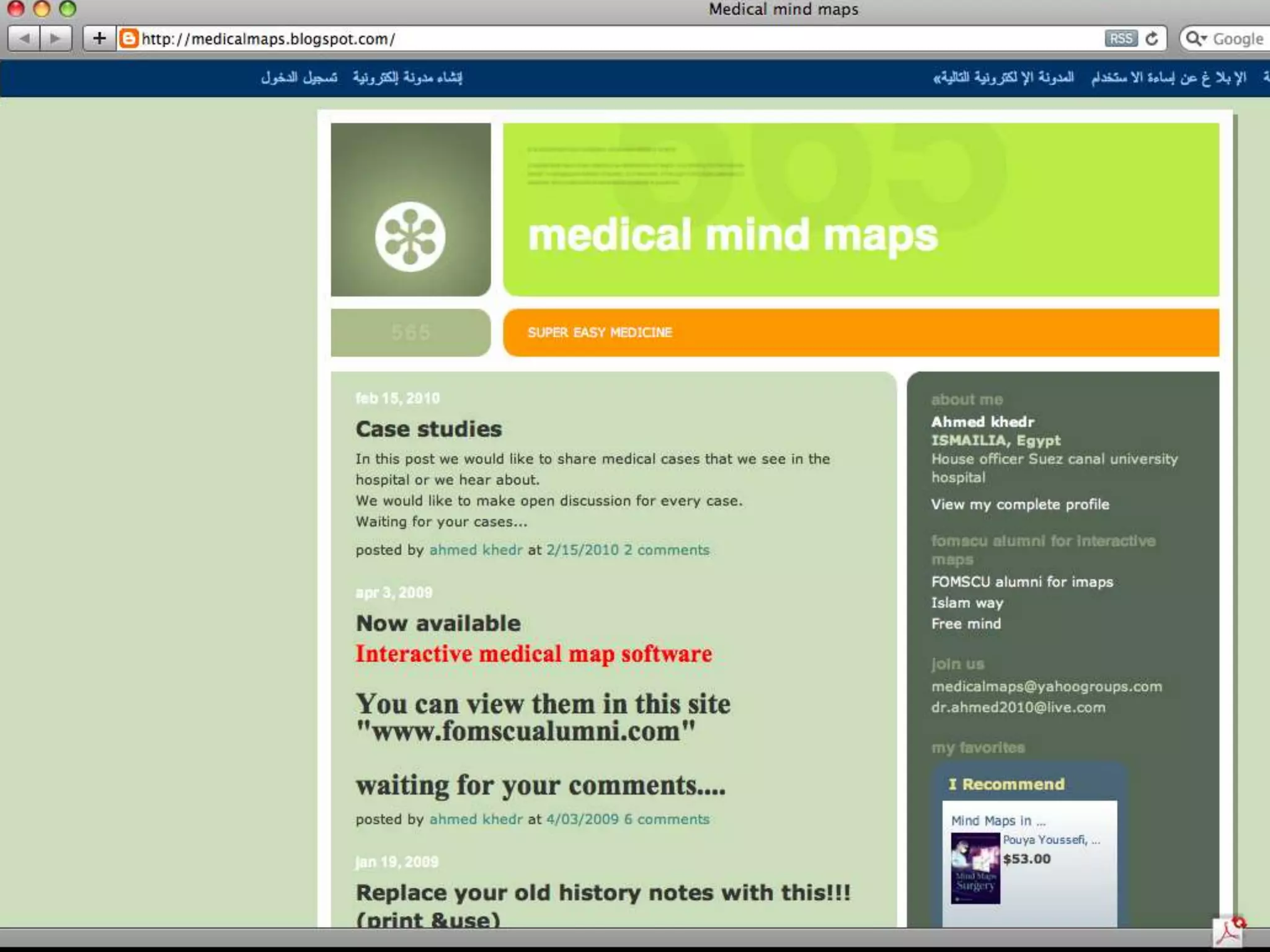Click the Mind Maps Surgery book thumbnail
Image resolution: width=1270 pixels, height=952 pixels.
[975, 868]
